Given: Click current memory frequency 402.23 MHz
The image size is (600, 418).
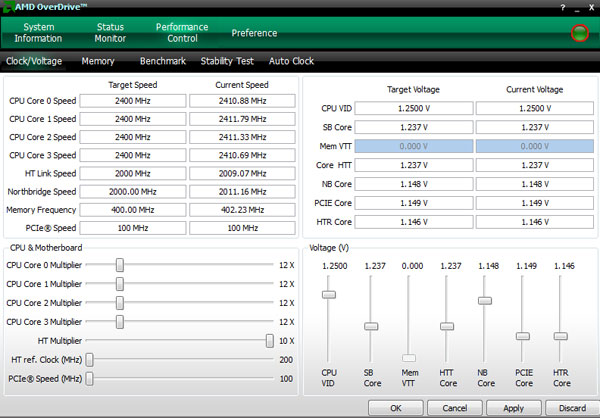Looking at the screenshot, I should pos(242,210).
